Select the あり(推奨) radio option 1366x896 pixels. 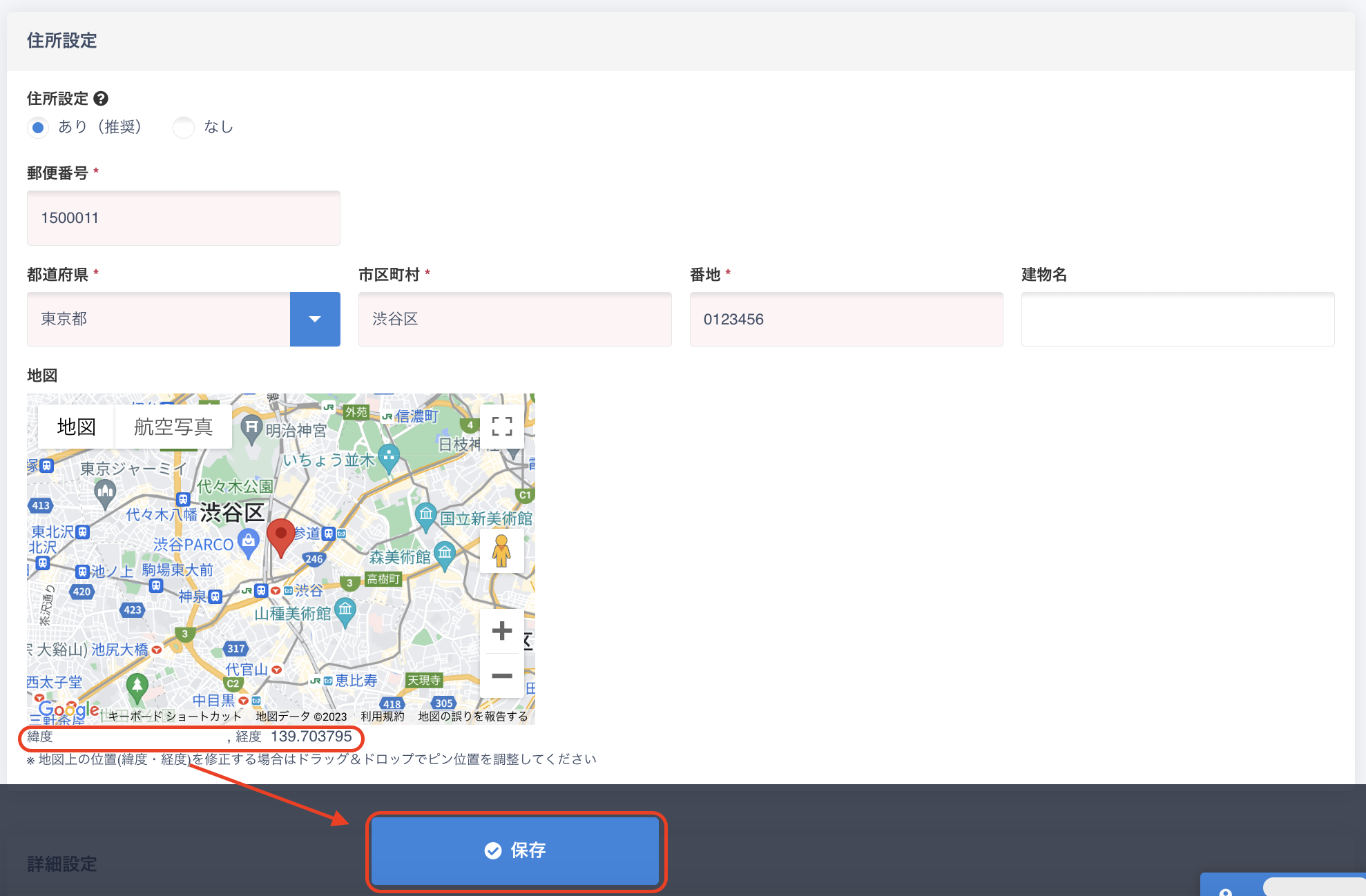(x=39, y=128)
